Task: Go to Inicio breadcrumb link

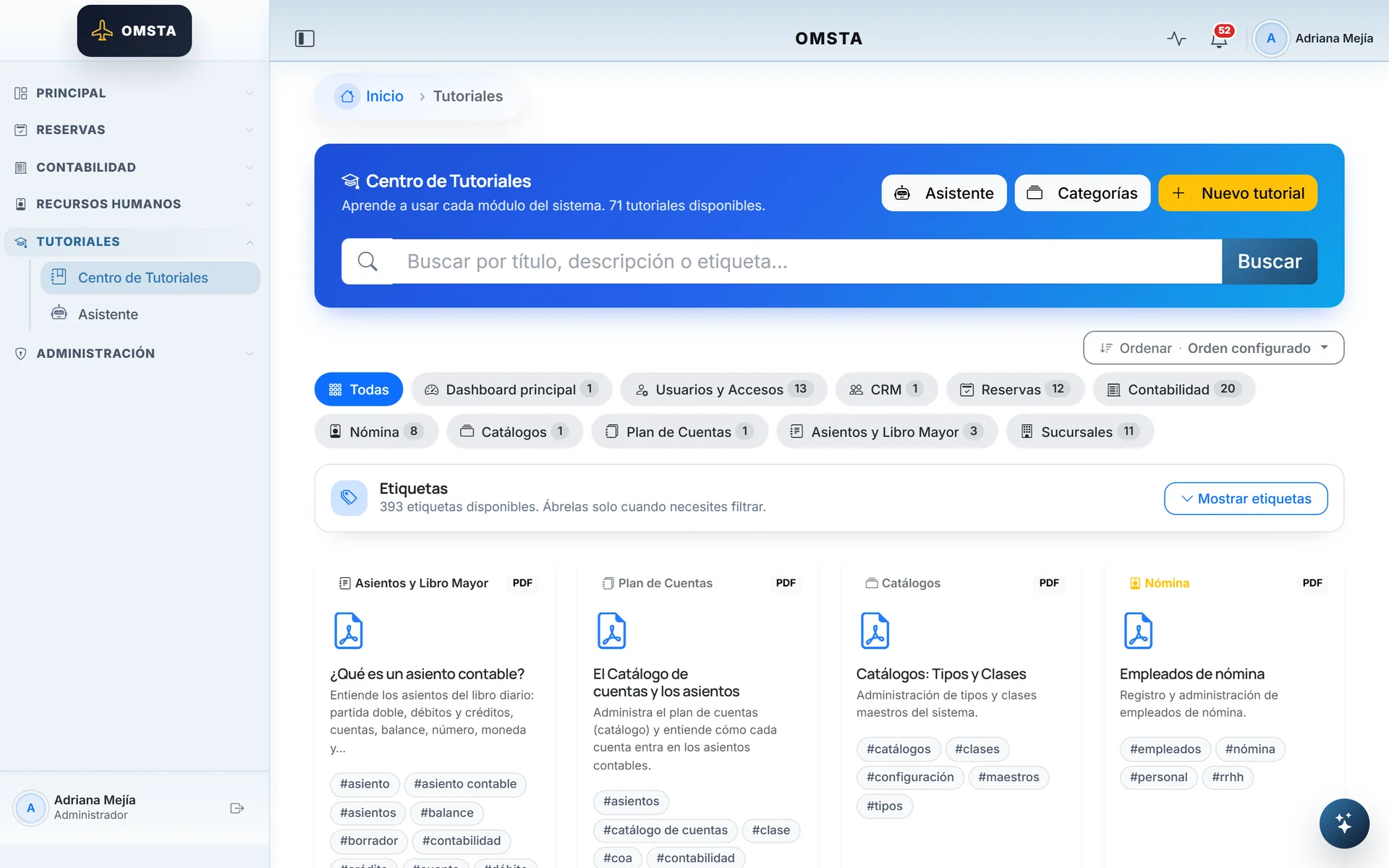Action: pyautogui.click(x=385, y=96)
